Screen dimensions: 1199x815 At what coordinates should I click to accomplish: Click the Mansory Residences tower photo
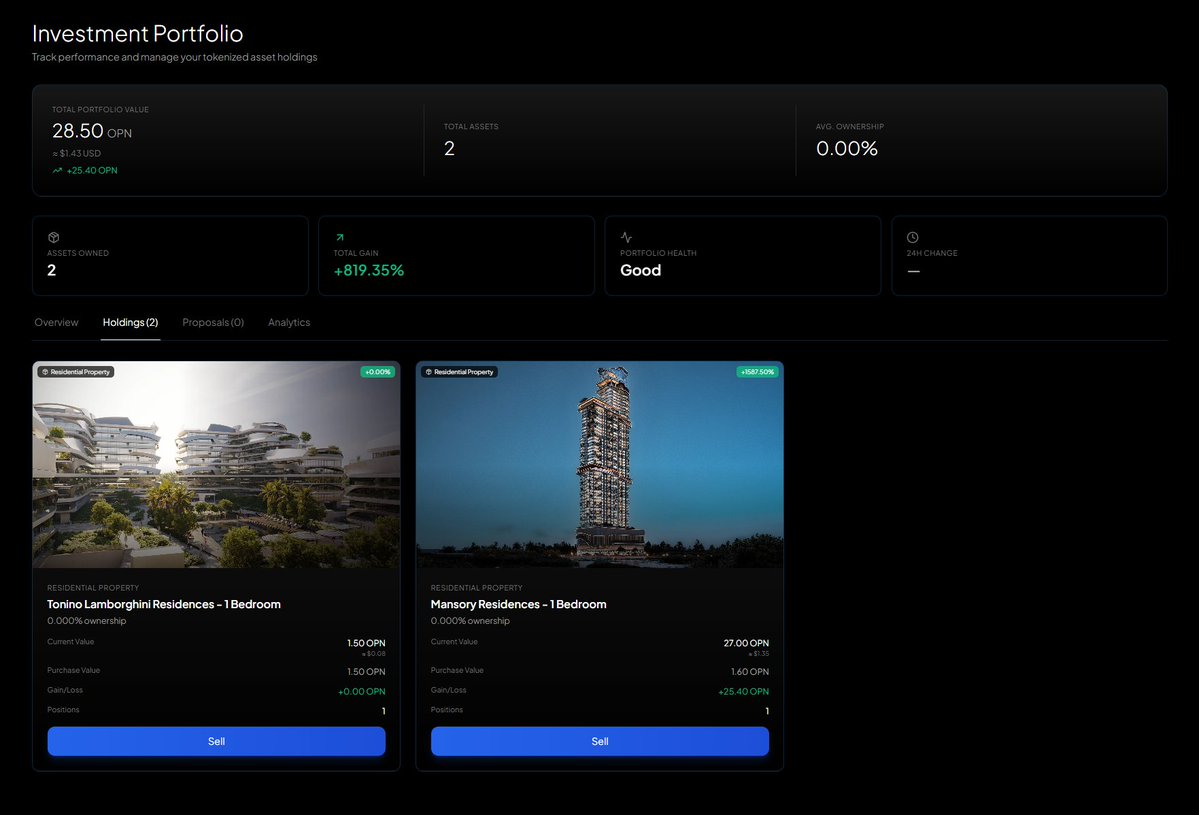pos(599,465)
